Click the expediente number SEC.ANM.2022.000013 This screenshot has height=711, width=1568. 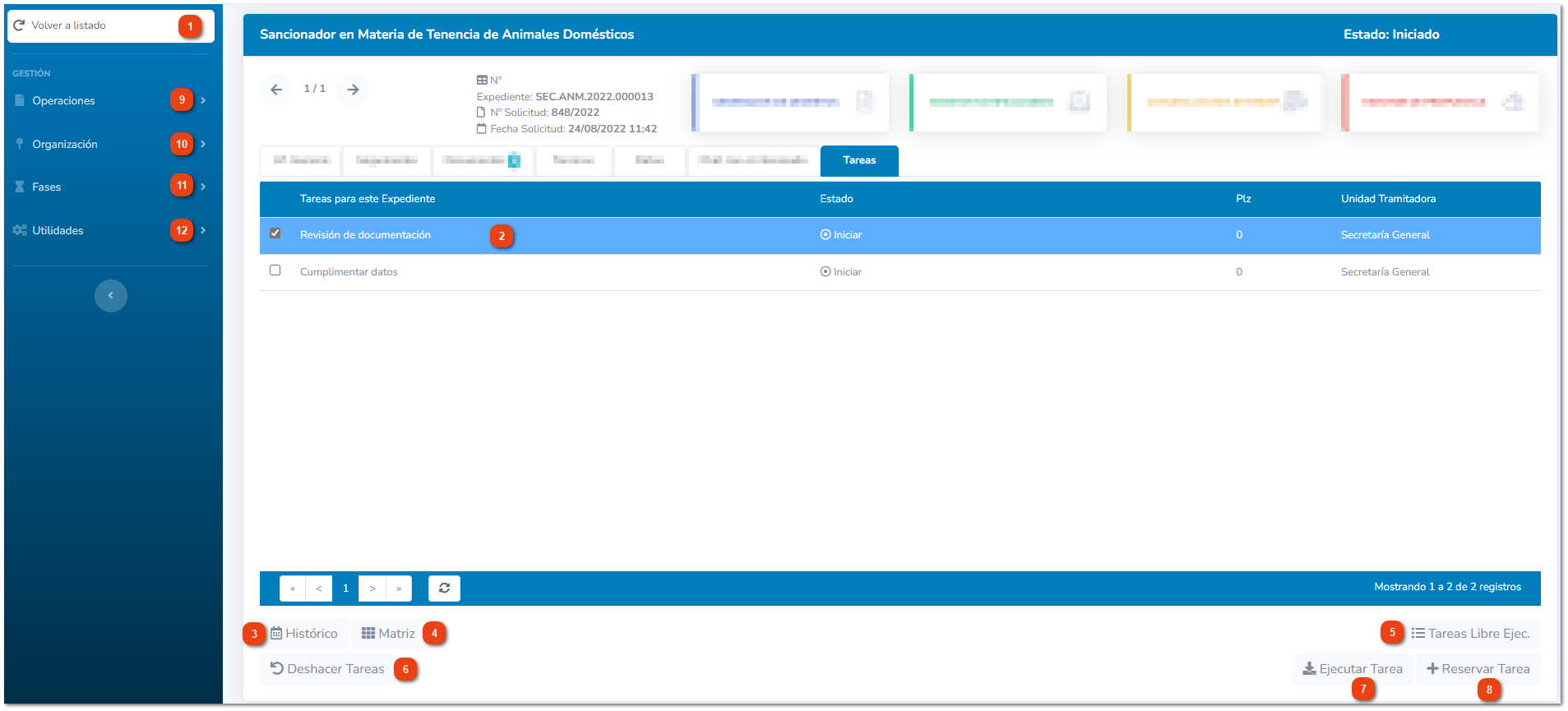[594, 97]
